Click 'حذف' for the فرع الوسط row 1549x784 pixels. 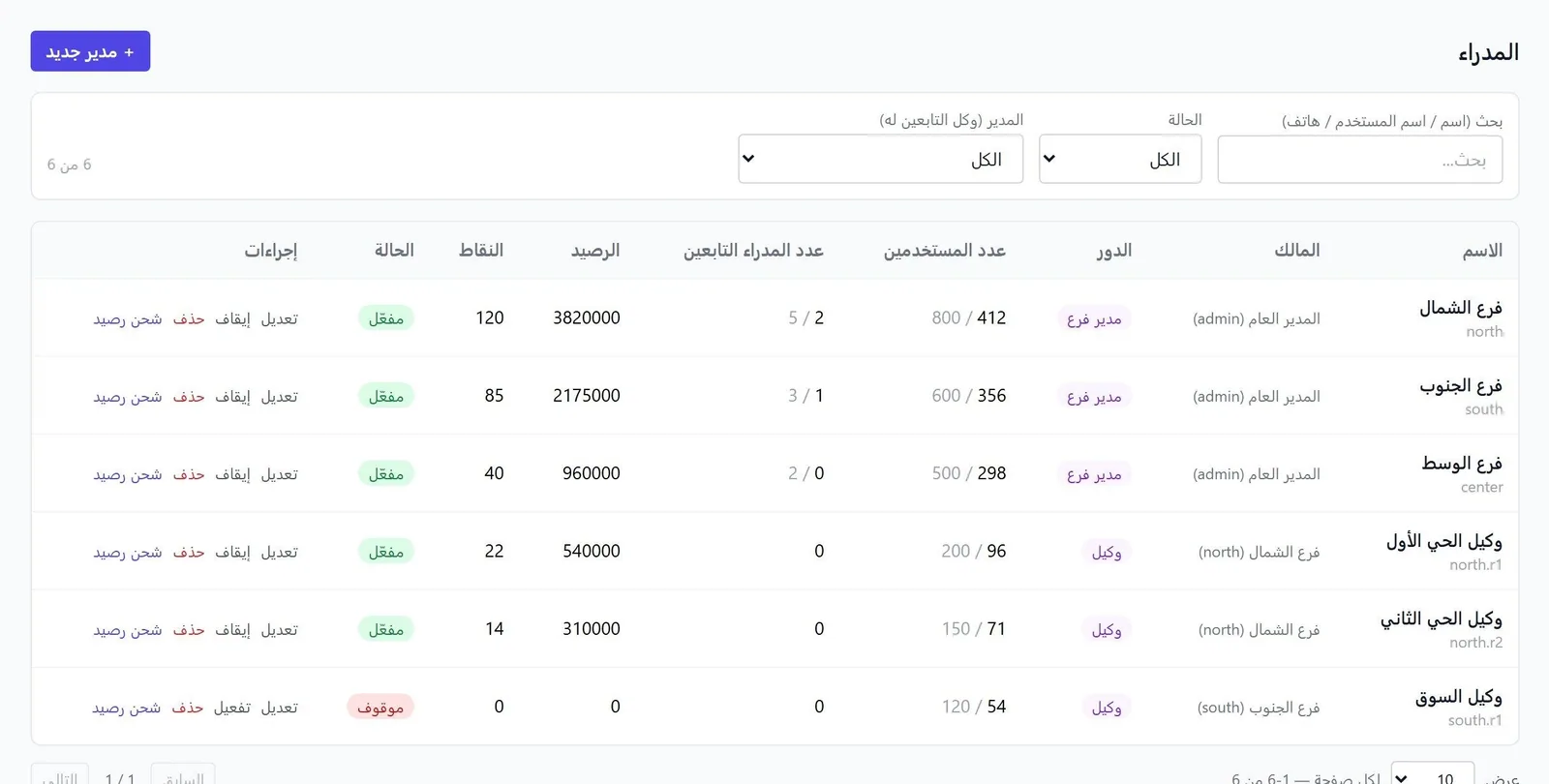coord(189,474)
